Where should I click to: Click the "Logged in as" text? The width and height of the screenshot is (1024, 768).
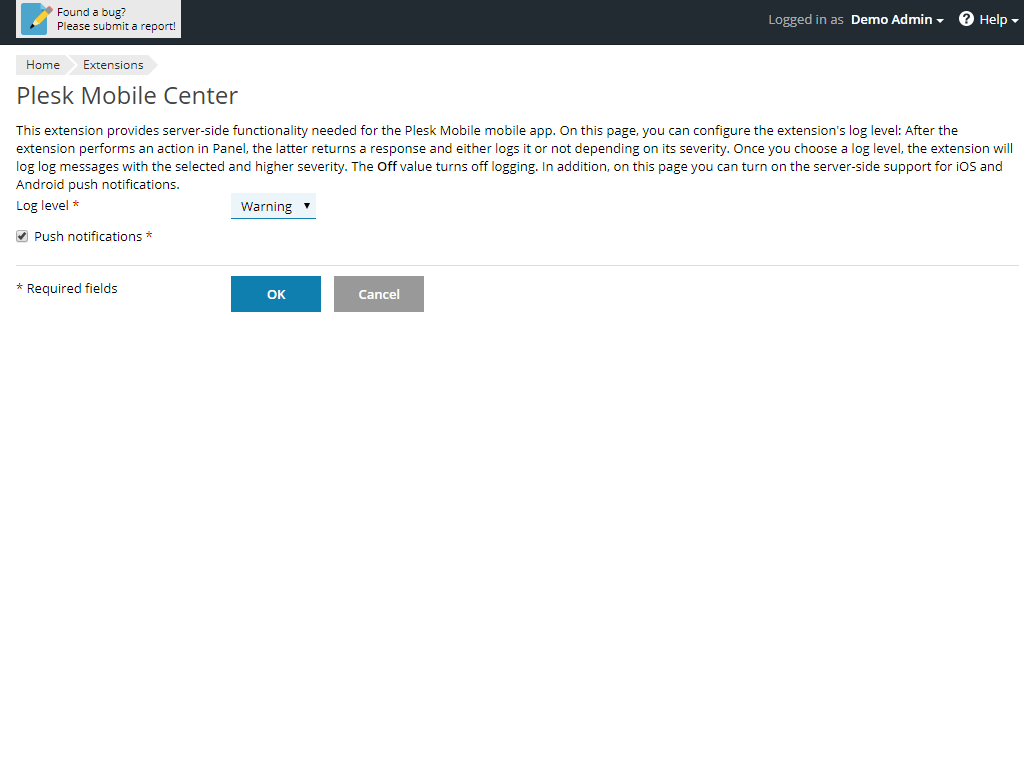(x=805, y=20)
